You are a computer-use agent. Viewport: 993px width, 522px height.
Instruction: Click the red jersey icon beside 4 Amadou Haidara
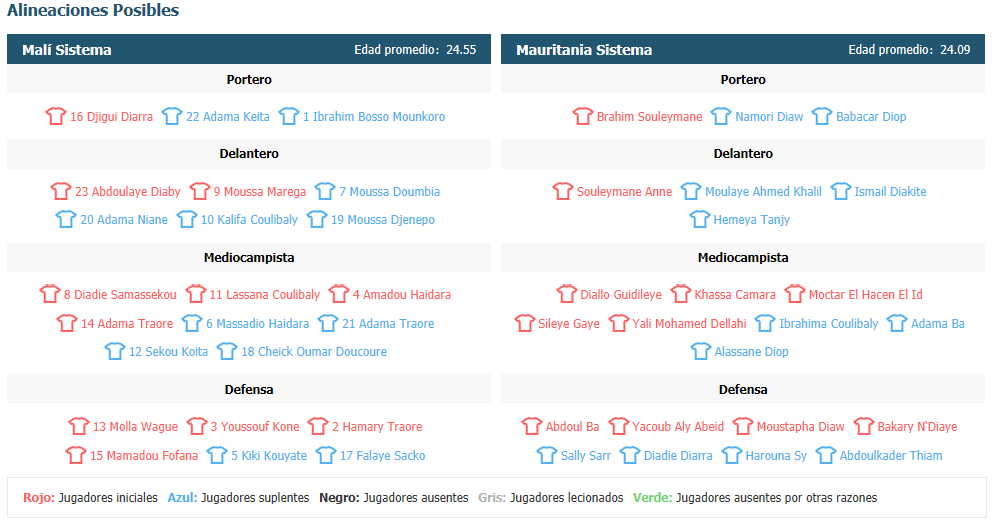(339, 294)
